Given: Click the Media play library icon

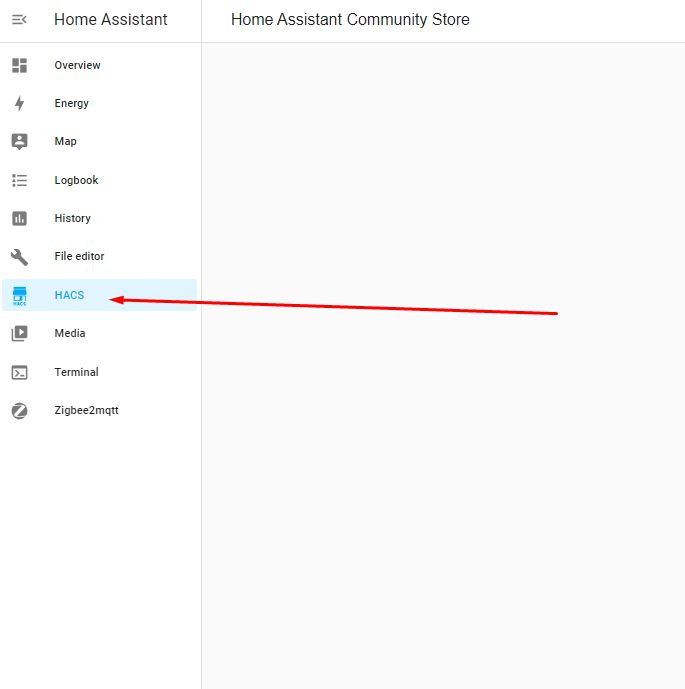Looking at the screenshot, I should coord(19,333).
